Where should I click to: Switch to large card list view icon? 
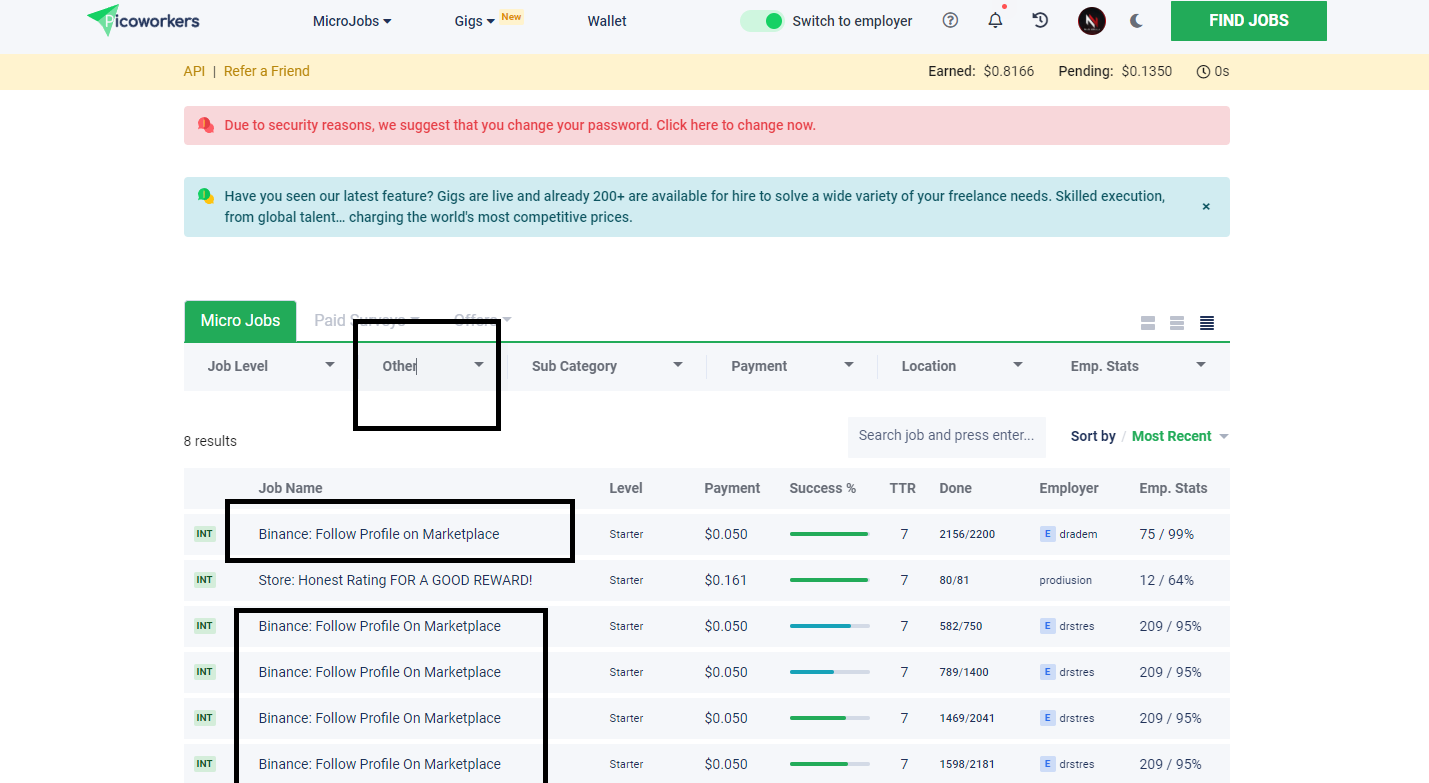(1148, 323)
